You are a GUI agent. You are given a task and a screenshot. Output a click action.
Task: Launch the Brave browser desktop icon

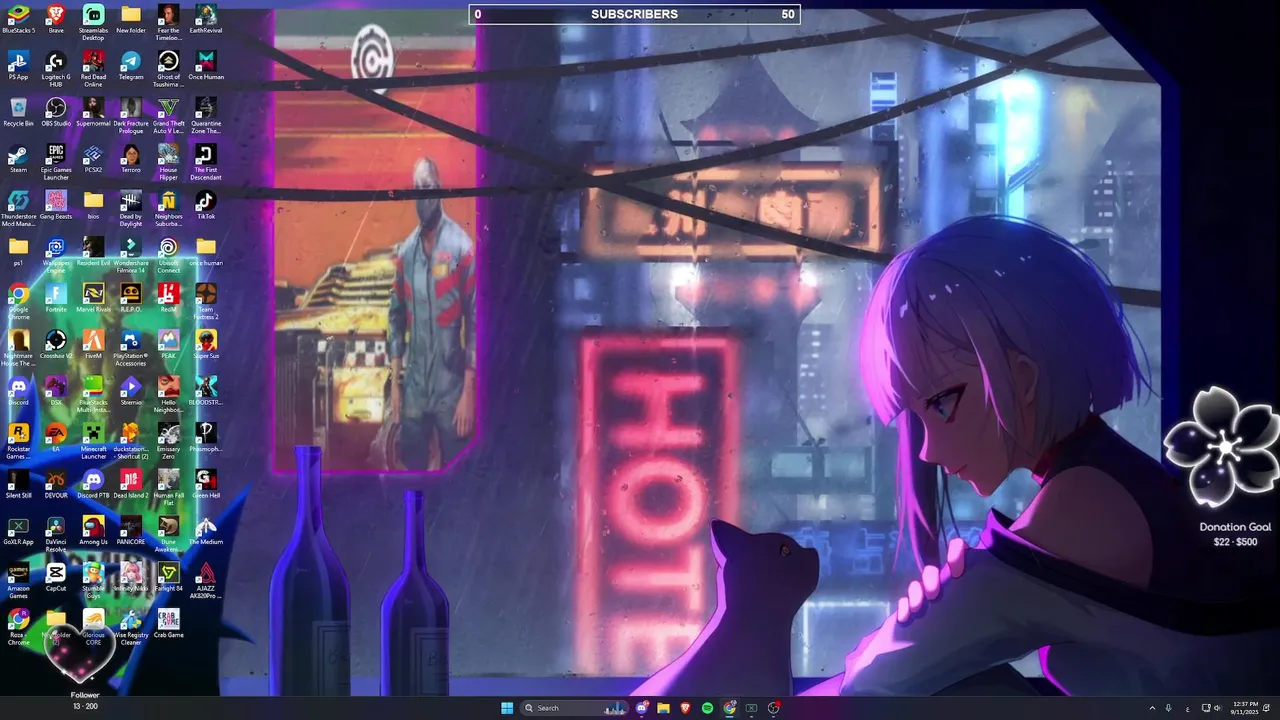point(56,14)
